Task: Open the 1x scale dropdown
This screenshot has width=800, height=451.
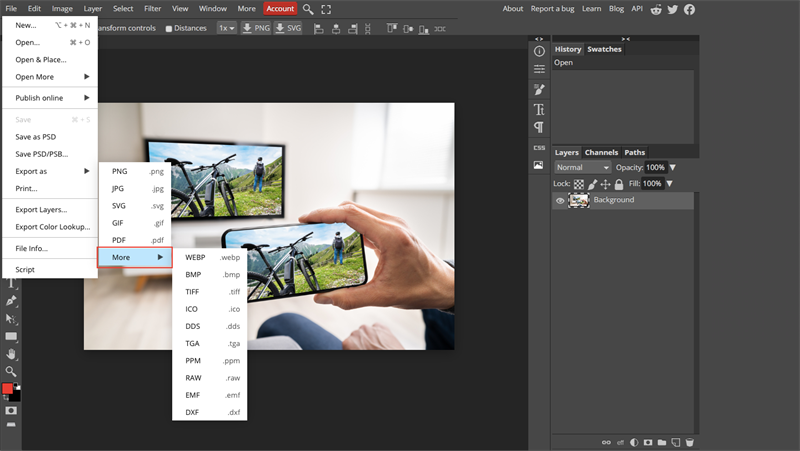Action: pos(227,28)
